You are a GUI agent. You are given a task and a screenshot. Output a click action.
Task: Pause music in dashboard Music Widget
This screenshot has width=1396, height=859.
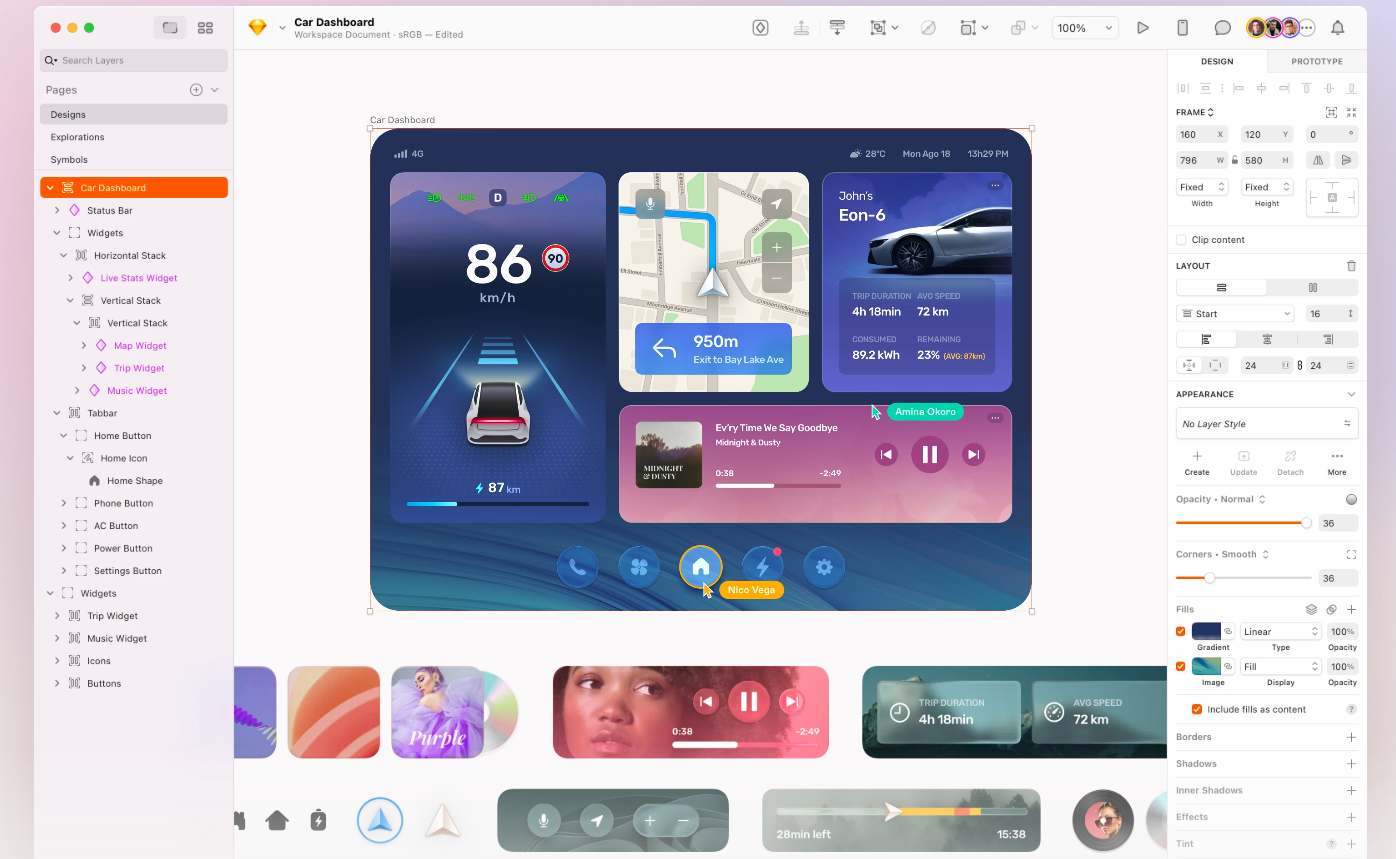929,455
